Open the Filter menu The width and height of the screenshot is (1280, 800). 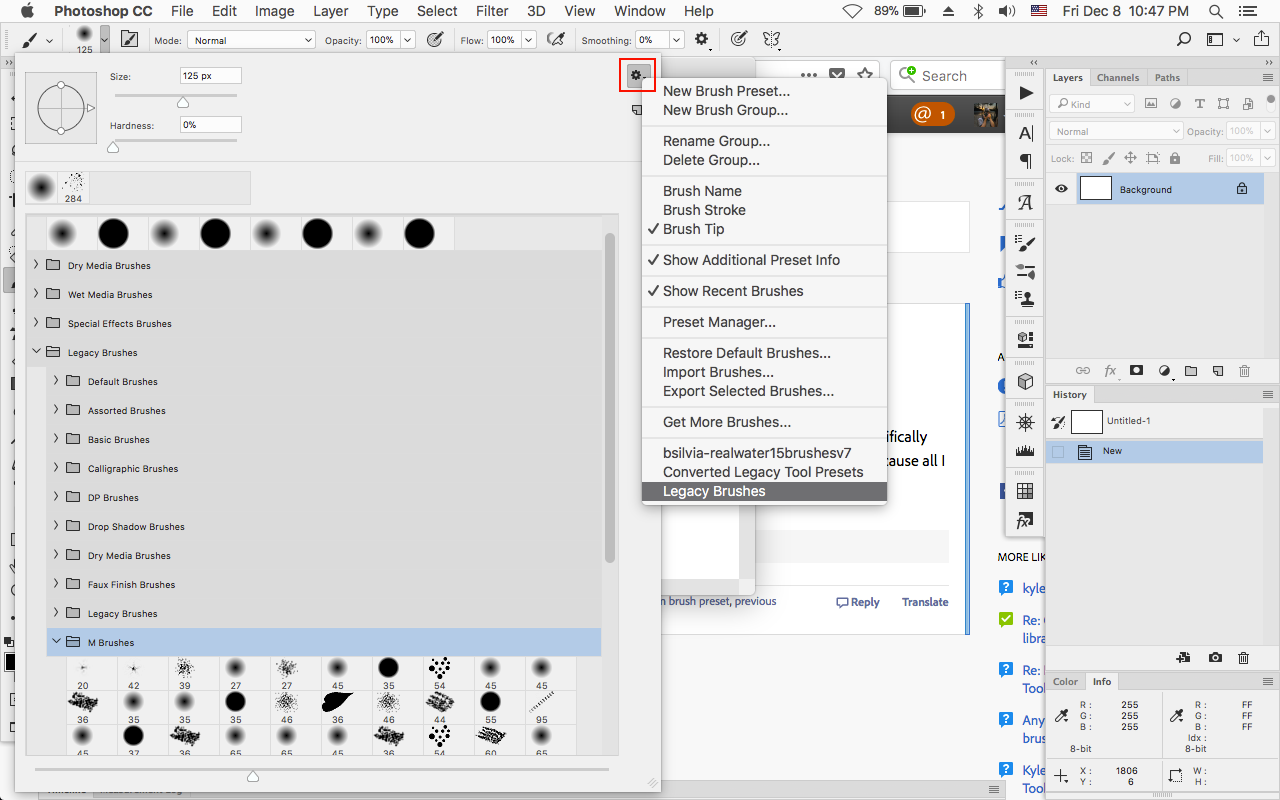point(492,11)
